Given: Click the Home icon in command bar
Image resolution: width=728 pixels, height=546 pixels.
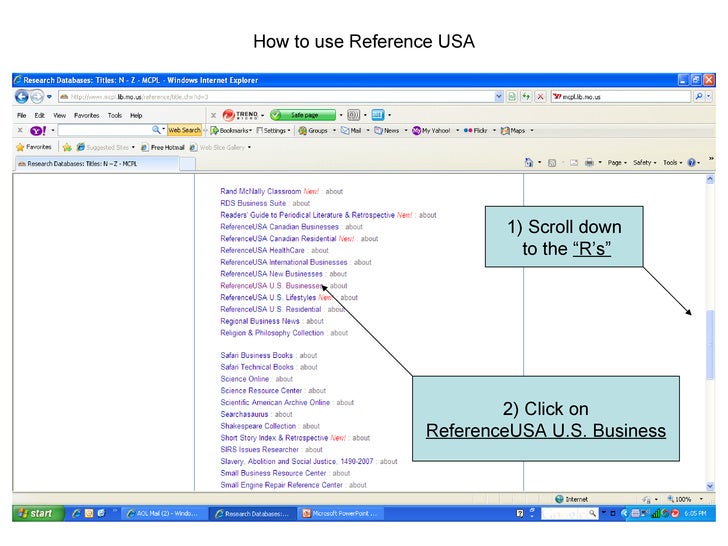Looking at the screenshot, I should (x=528, y=162).
